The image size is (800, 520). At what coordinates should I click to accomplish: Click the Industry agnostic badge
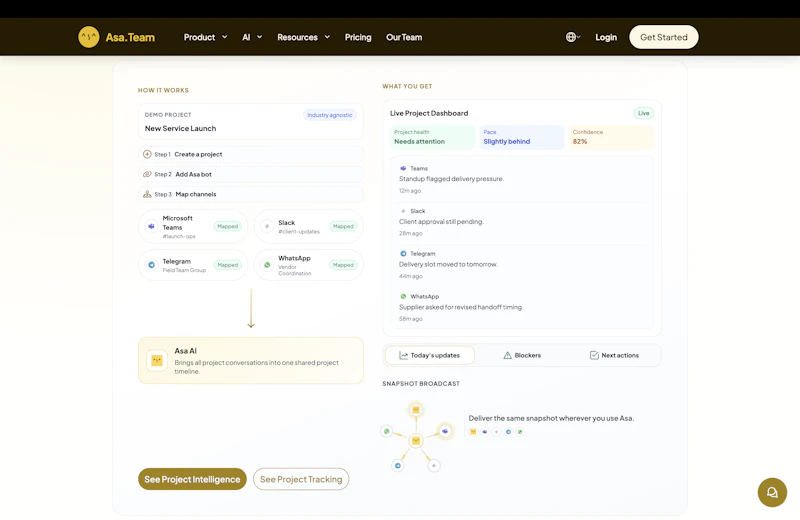click(x=330, y=115)
